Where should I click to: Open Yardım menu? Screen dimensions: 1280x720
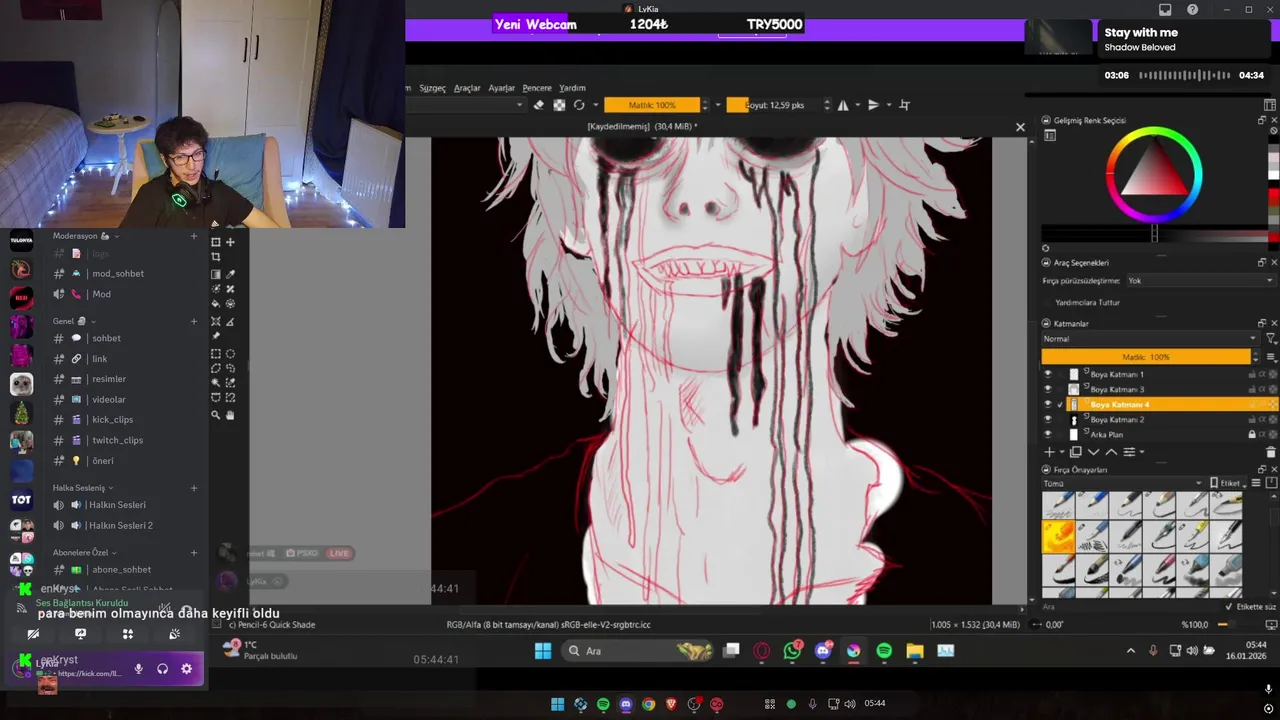tap(572, 88)
